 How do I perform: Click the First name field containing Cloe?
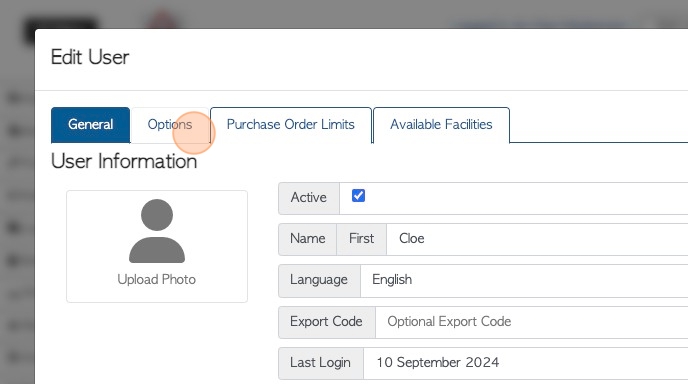537,239
